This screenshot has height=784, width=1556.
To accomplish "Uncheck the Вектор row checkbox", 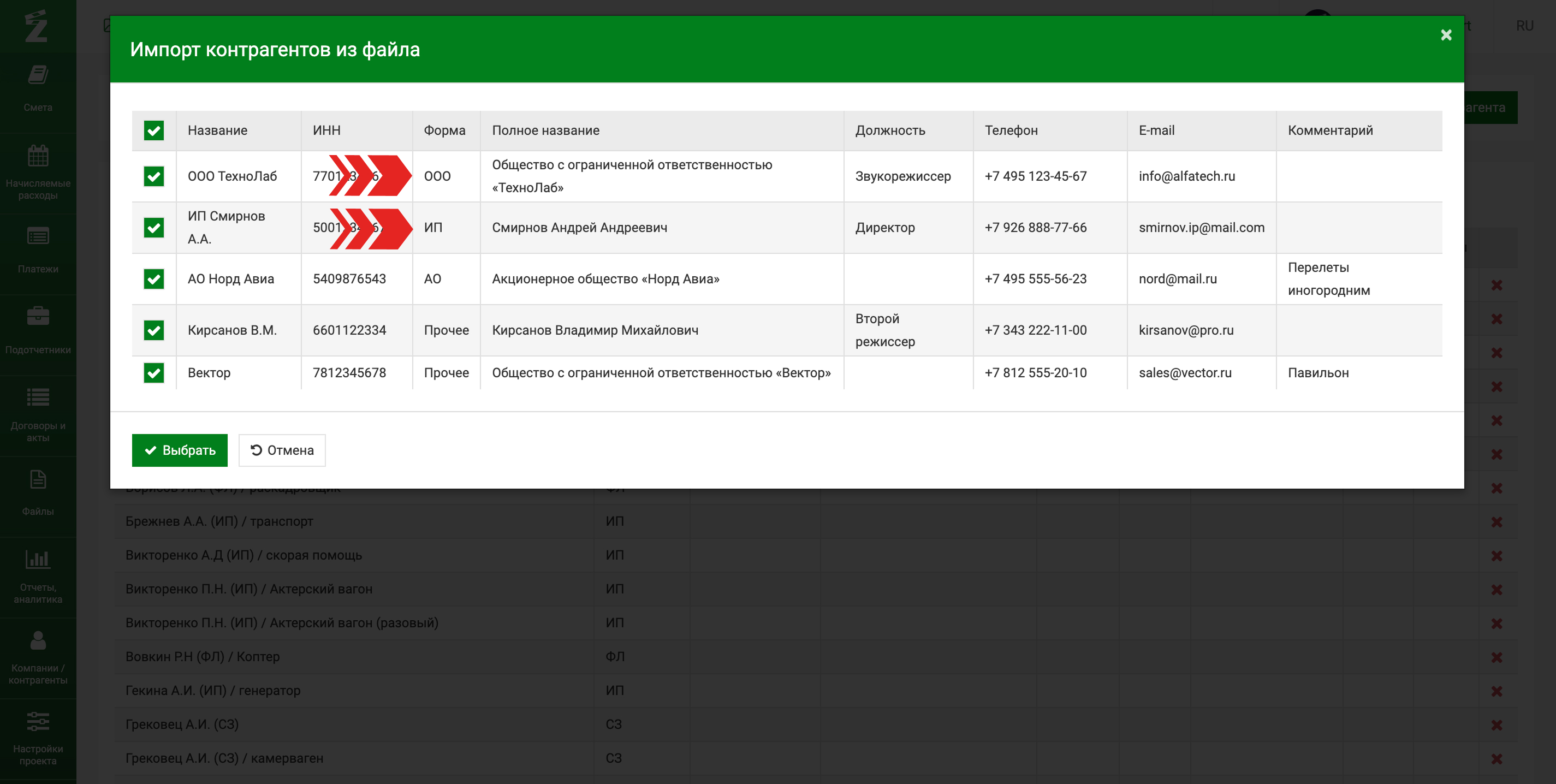I will coord(154,373).
